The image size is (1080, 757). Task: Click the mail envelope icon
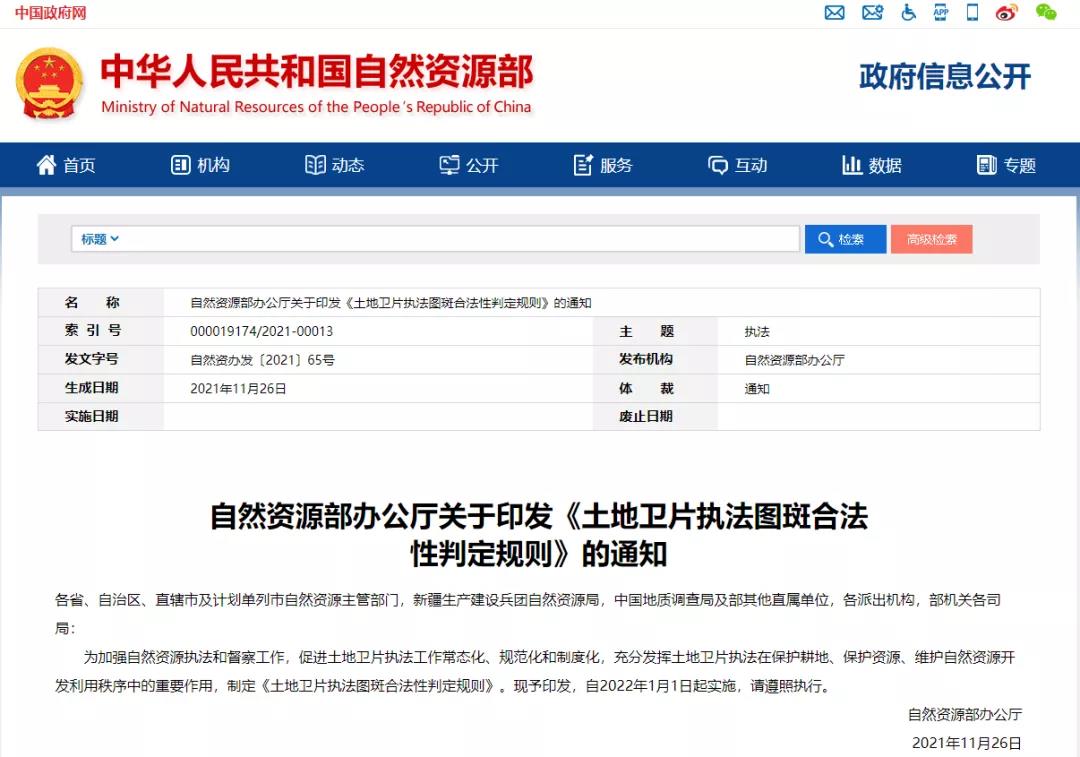pyautogui.click(x=834, y=13)
